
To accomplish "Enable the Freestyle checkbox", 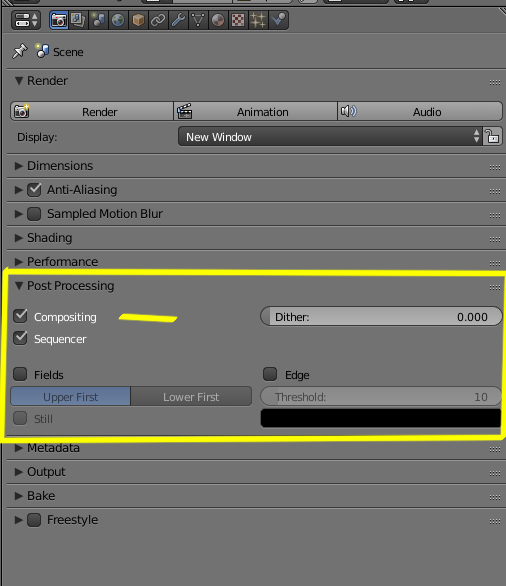I will pos(34,520).
